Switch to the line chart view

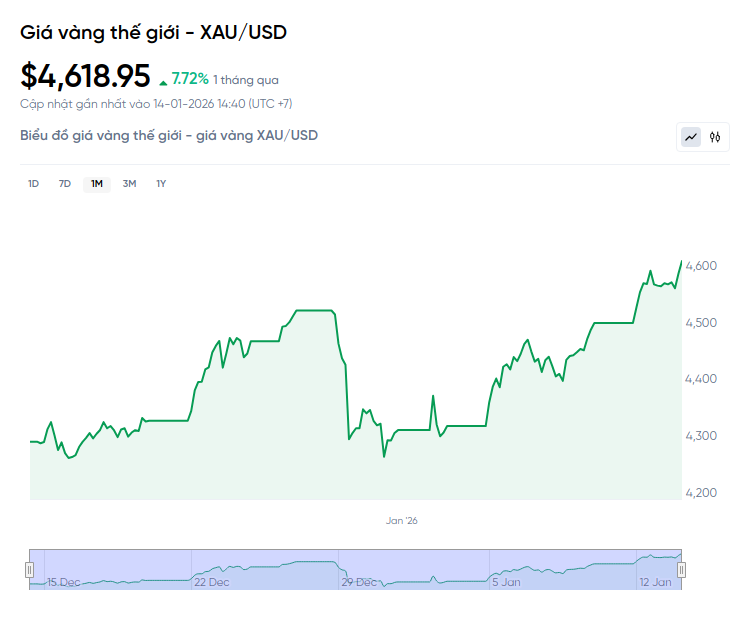pyautogui.click(x=691, y=137)
